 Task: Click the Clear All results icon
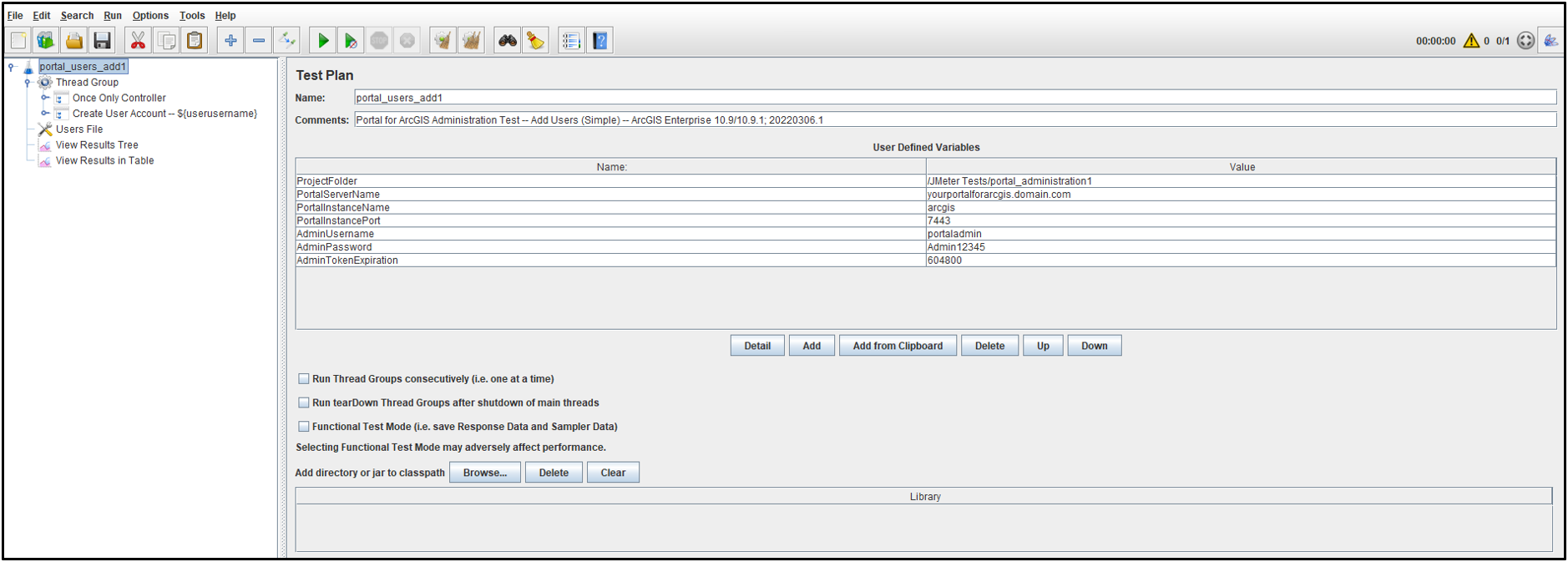472,40
